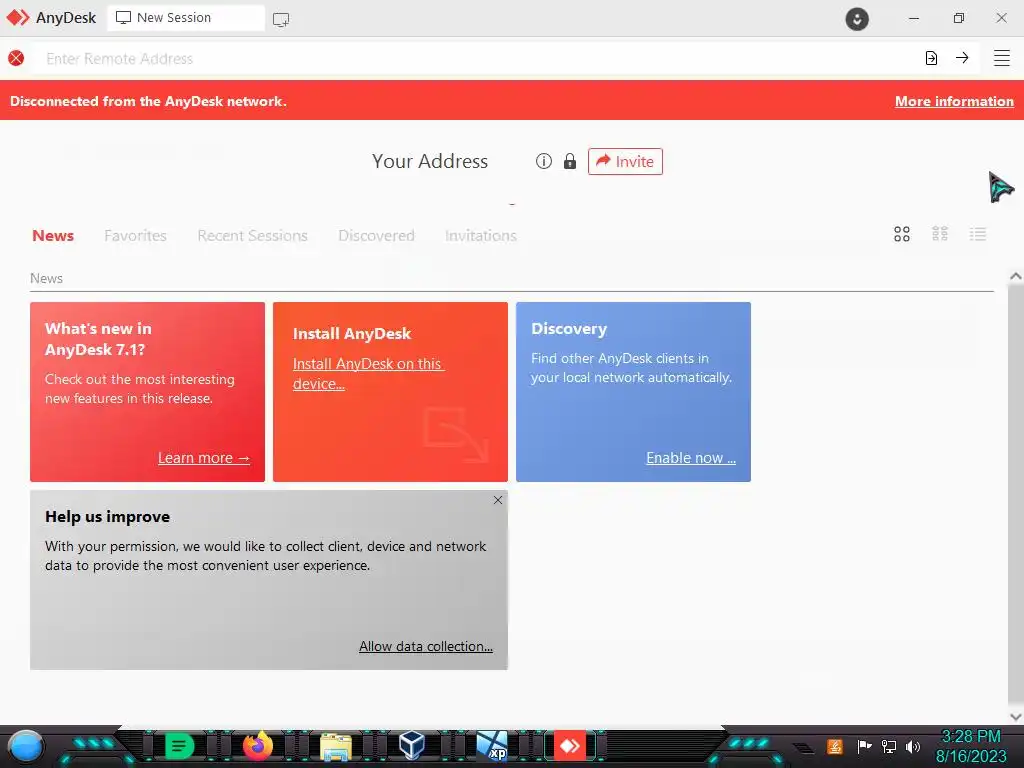Viewport: 1024px width, 768px height.
Task: Open the profile download circle icon
Action: click(857, 18)
